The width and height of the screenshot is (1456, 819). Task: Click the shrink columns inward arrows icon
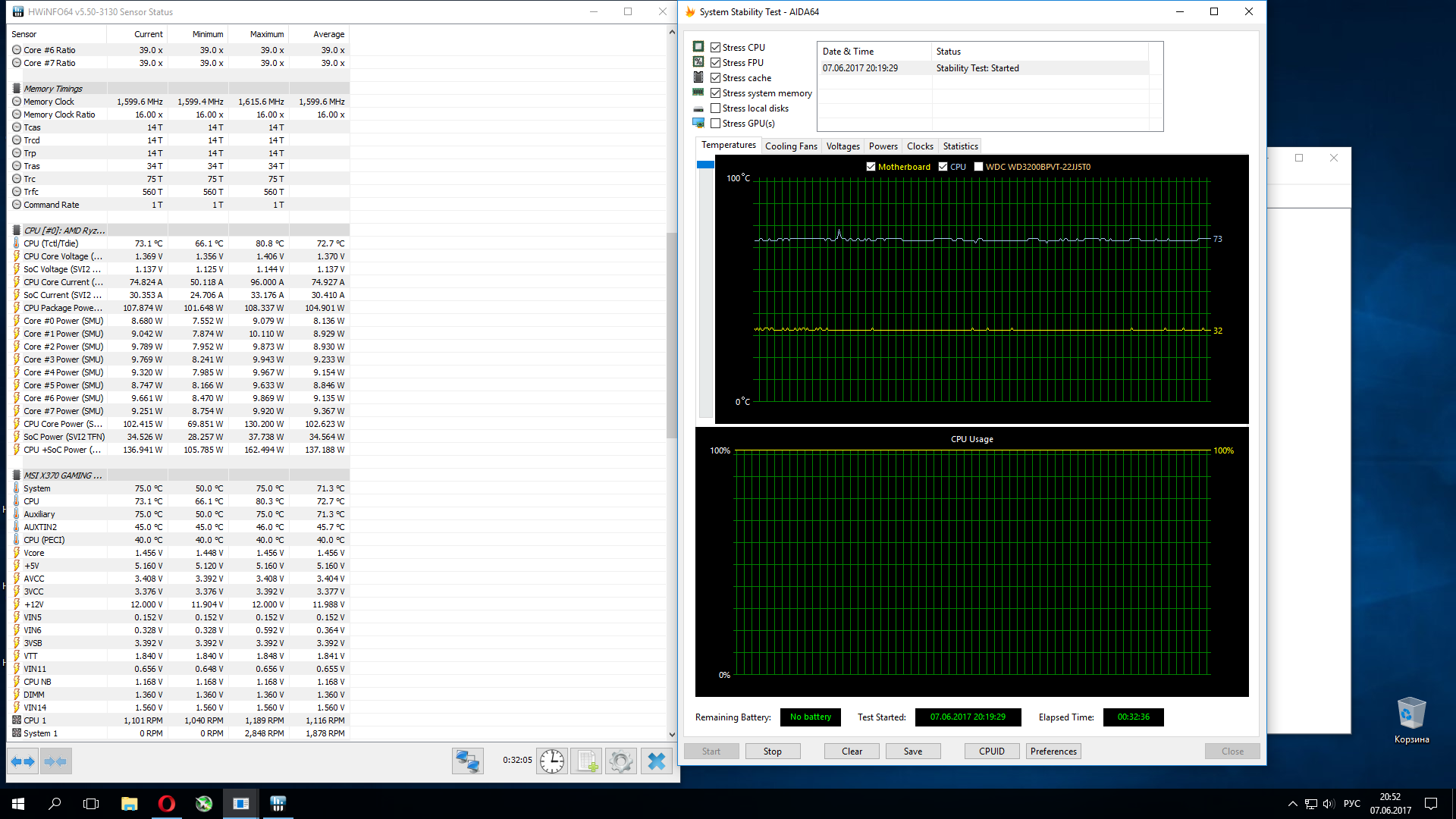click(55, 761)
